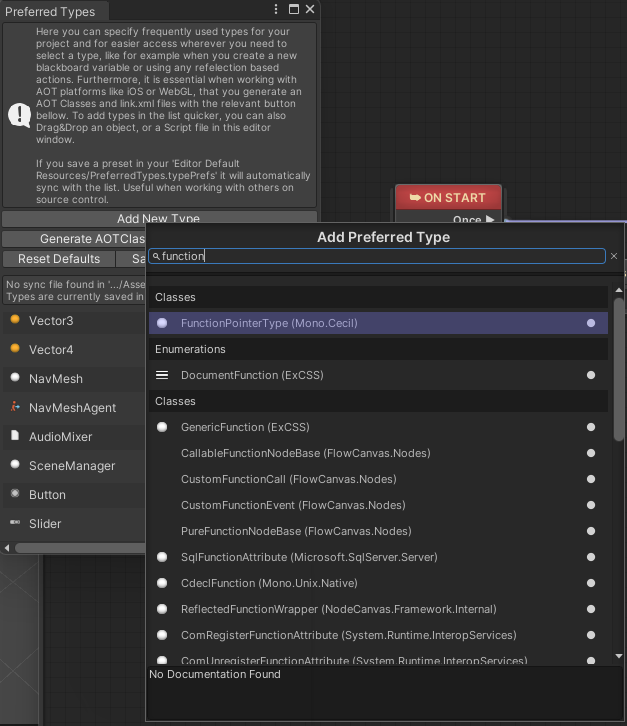Select ReflectedFunctionWrapper entry in results
Screen dimensions: 627x726
click(378, 609)
